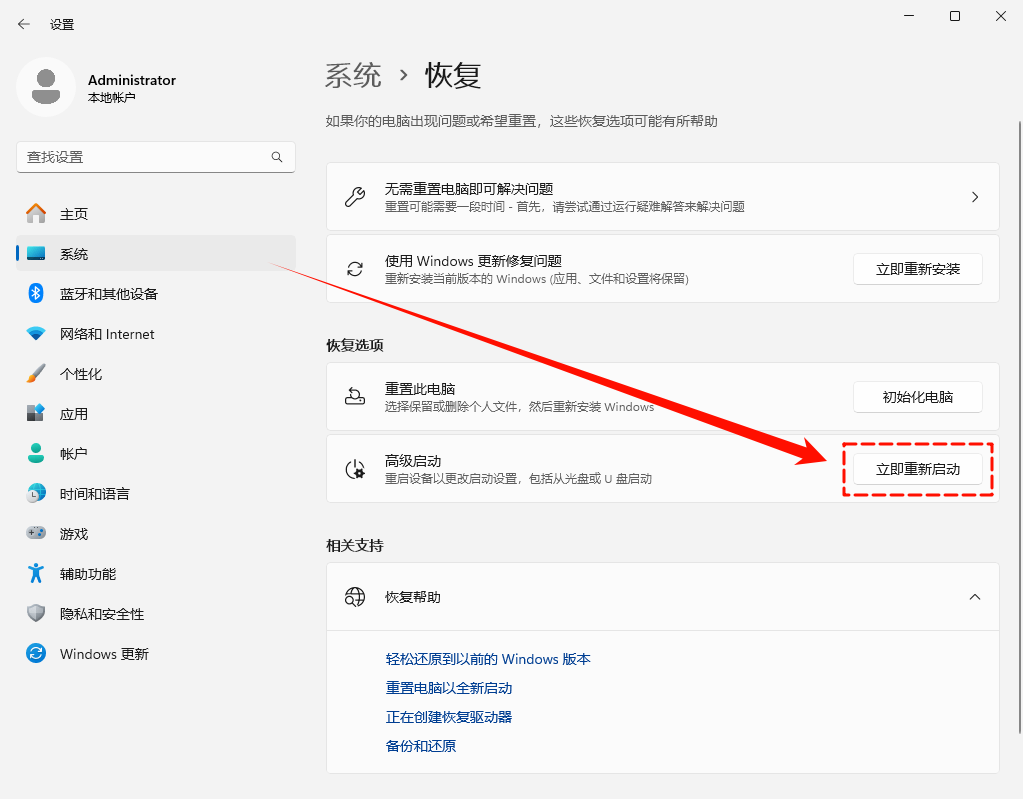The width and height of the screenshot is (1023, 799).
Task: Collapse the recovery help section
Action: pyautogui.click(x=974, y=596)
